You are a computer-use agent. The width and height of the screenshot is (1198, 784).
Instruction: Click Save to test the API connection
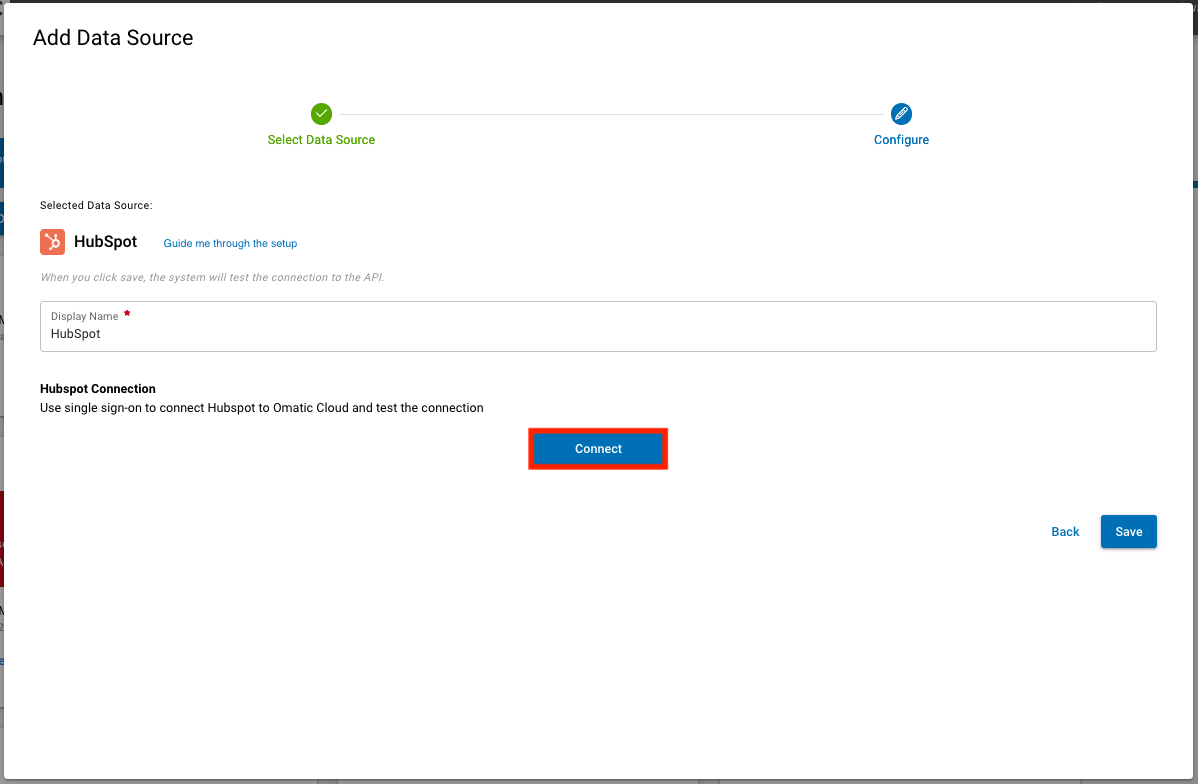pos(1128,531)
